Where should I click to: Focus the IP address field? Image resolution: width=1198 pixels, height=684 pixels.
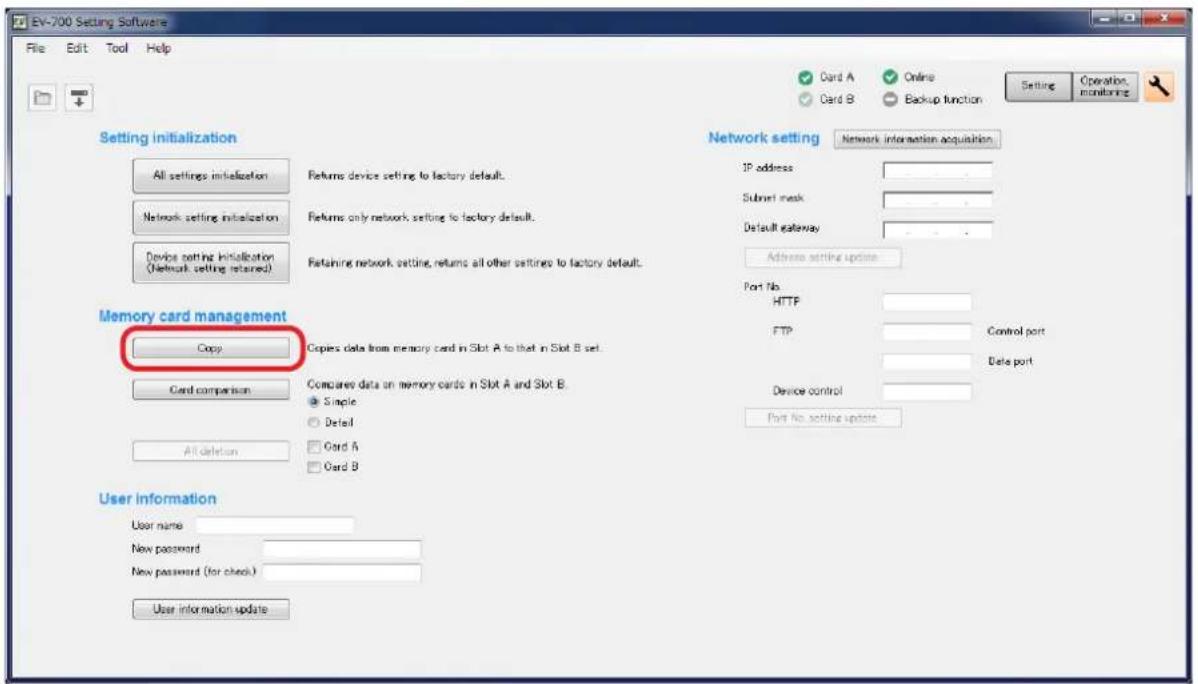(937, 170)
